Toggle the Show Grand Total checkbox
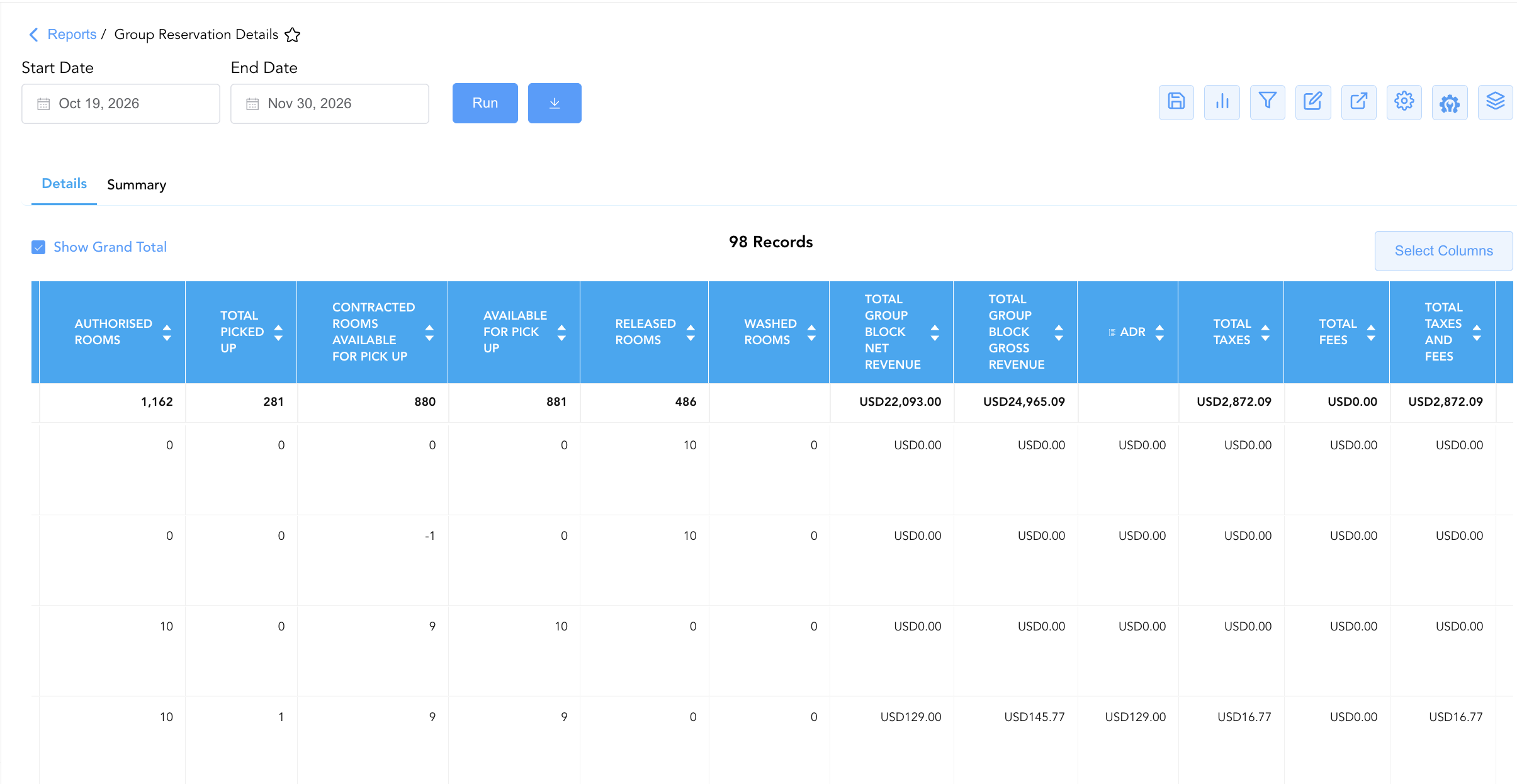Screen dimensions: 1517x784 [38, 247]
